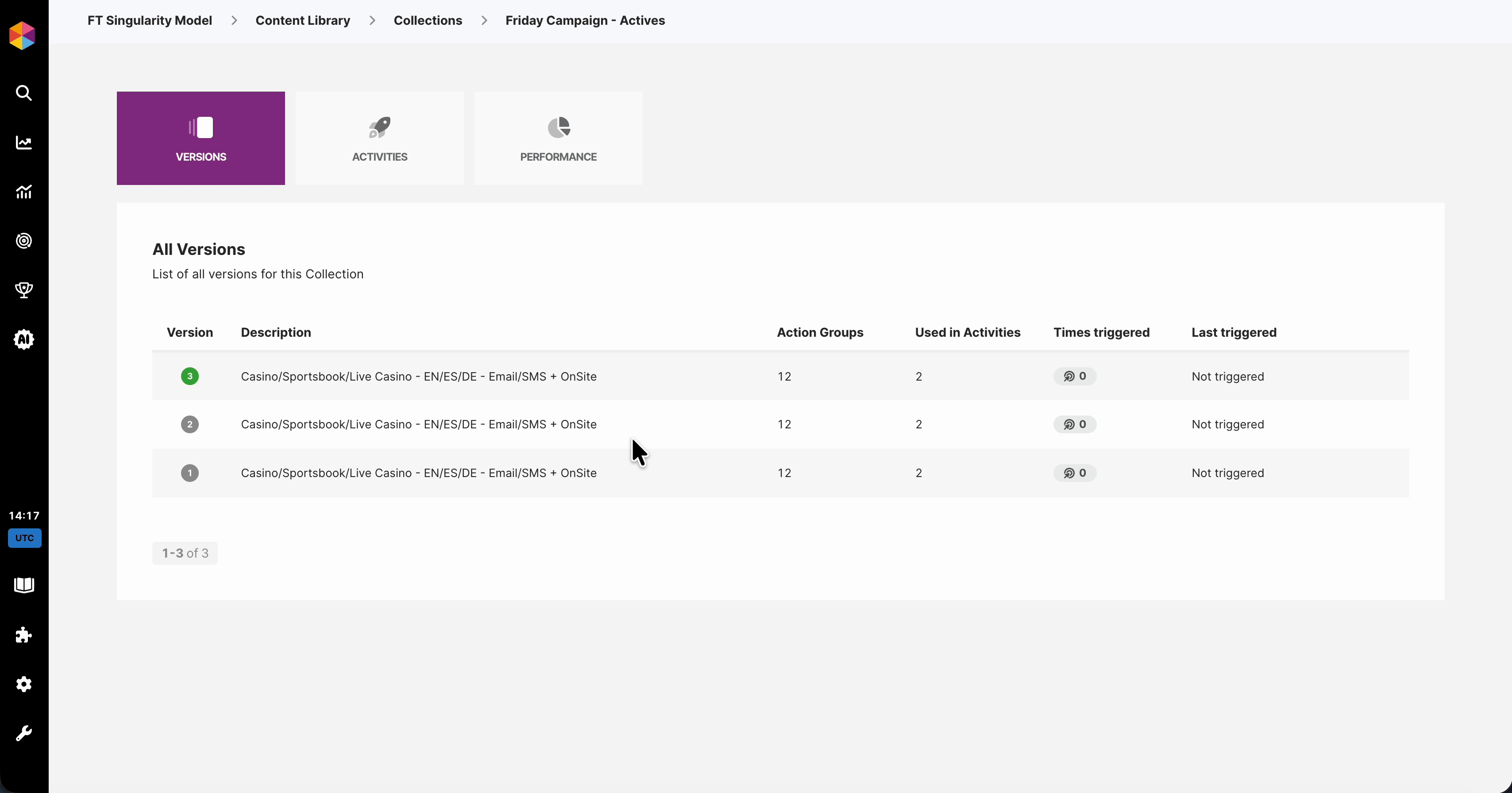
Task: Navigate to Collections breadcrumb link
Action: tap(427, 20)
